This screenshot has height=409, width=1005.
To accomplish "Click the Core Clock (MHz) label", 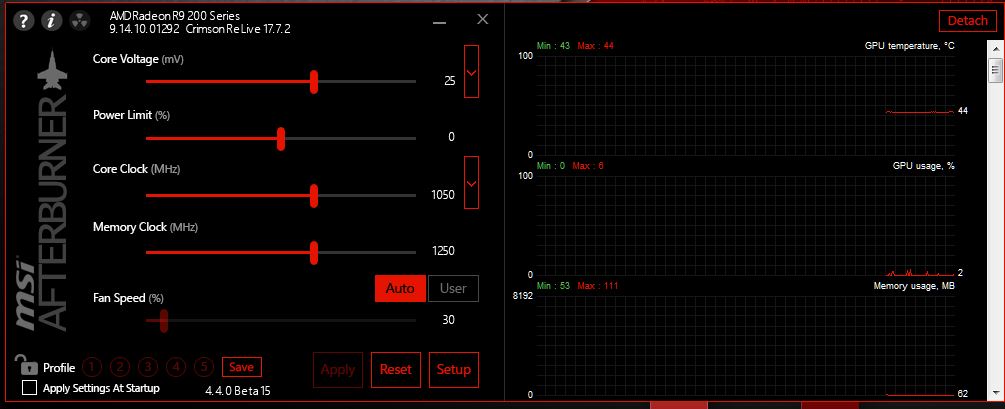I will pyautogui.click(x=137, y=170).
